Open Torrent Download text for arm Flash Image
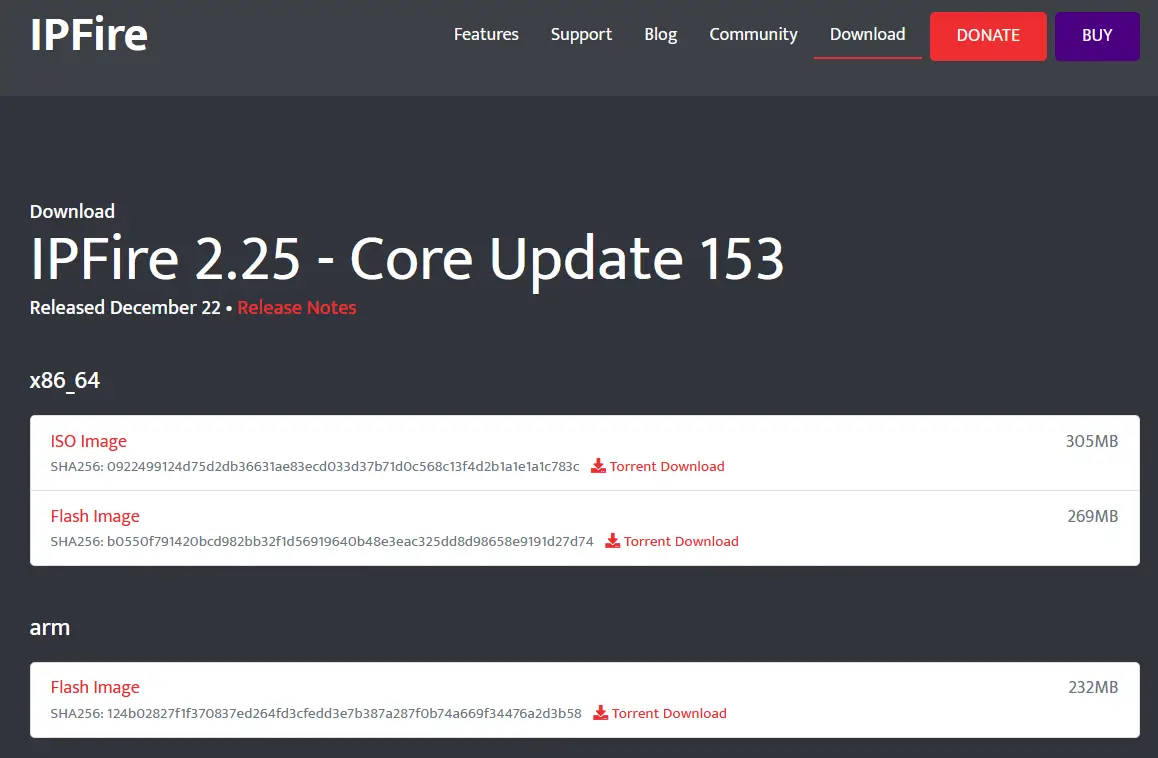The image size is (1158, 758). (x=669, y=713)
